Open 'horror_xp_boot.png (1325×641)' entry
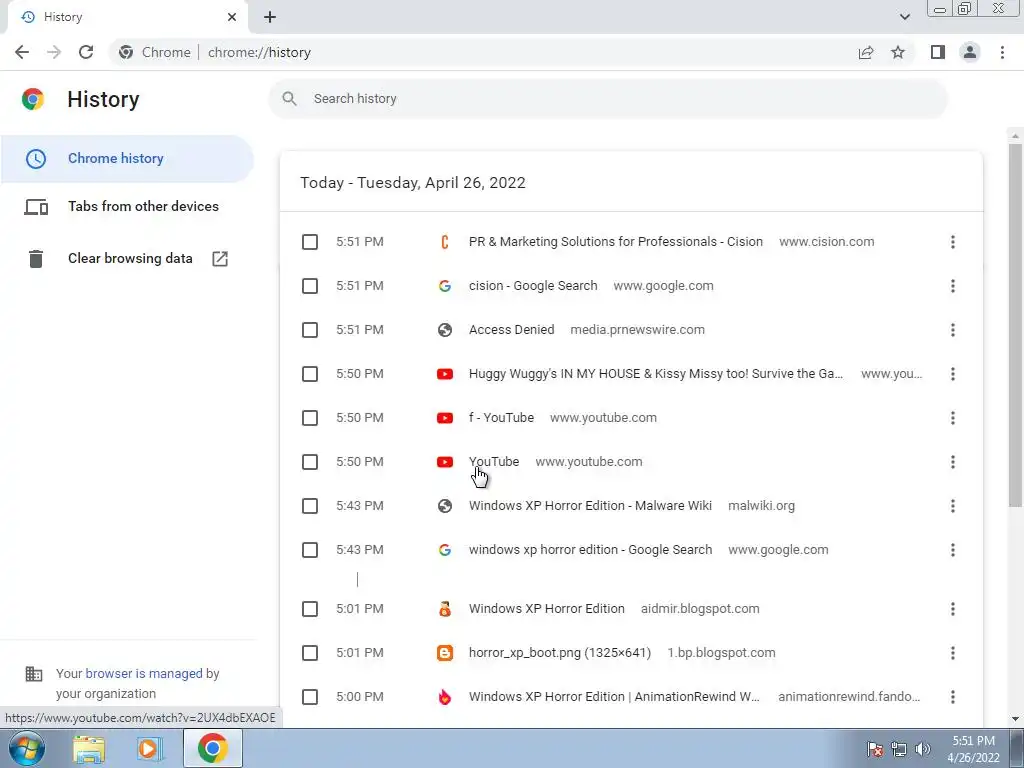Viewport: 1024px width, 768px height. pos(560,652)
